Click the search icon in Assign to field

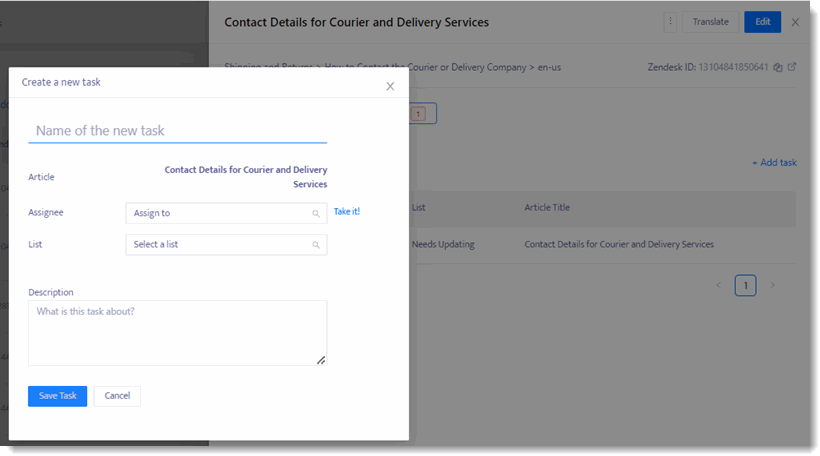[316, 213]
